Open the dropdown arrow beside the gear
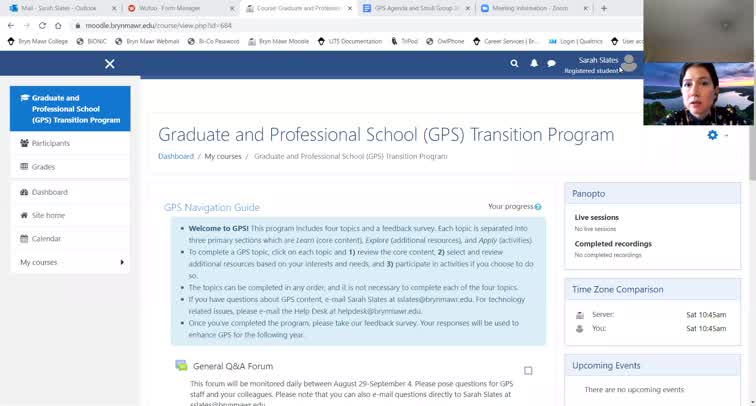This screenshot has height=406, width=756. [x=726, y=136]
